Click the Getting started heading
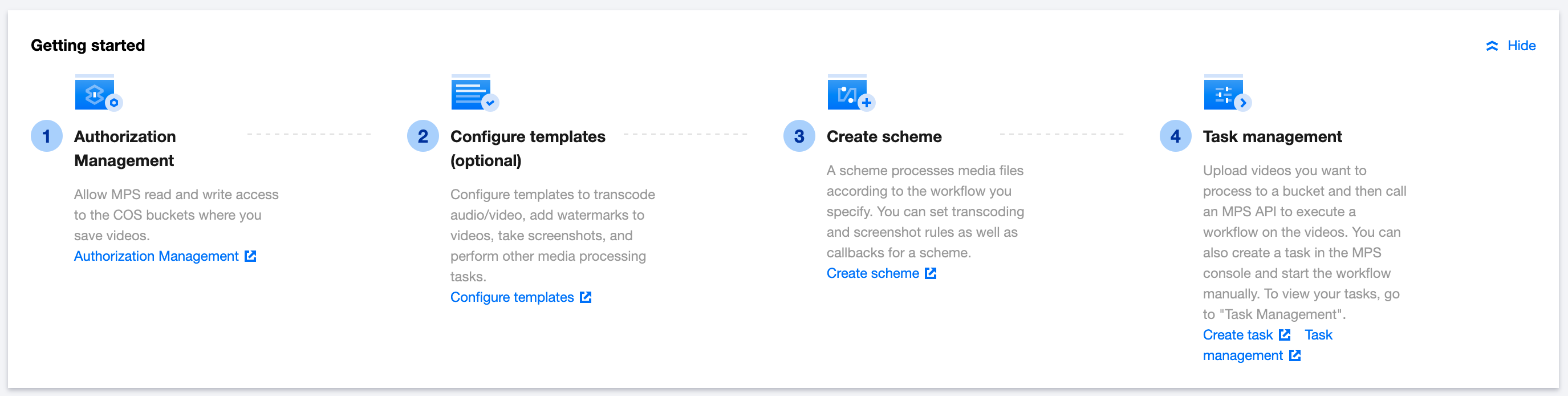Image resolution: width=1568 pixels, height=396 pixels. coord(88,46)
